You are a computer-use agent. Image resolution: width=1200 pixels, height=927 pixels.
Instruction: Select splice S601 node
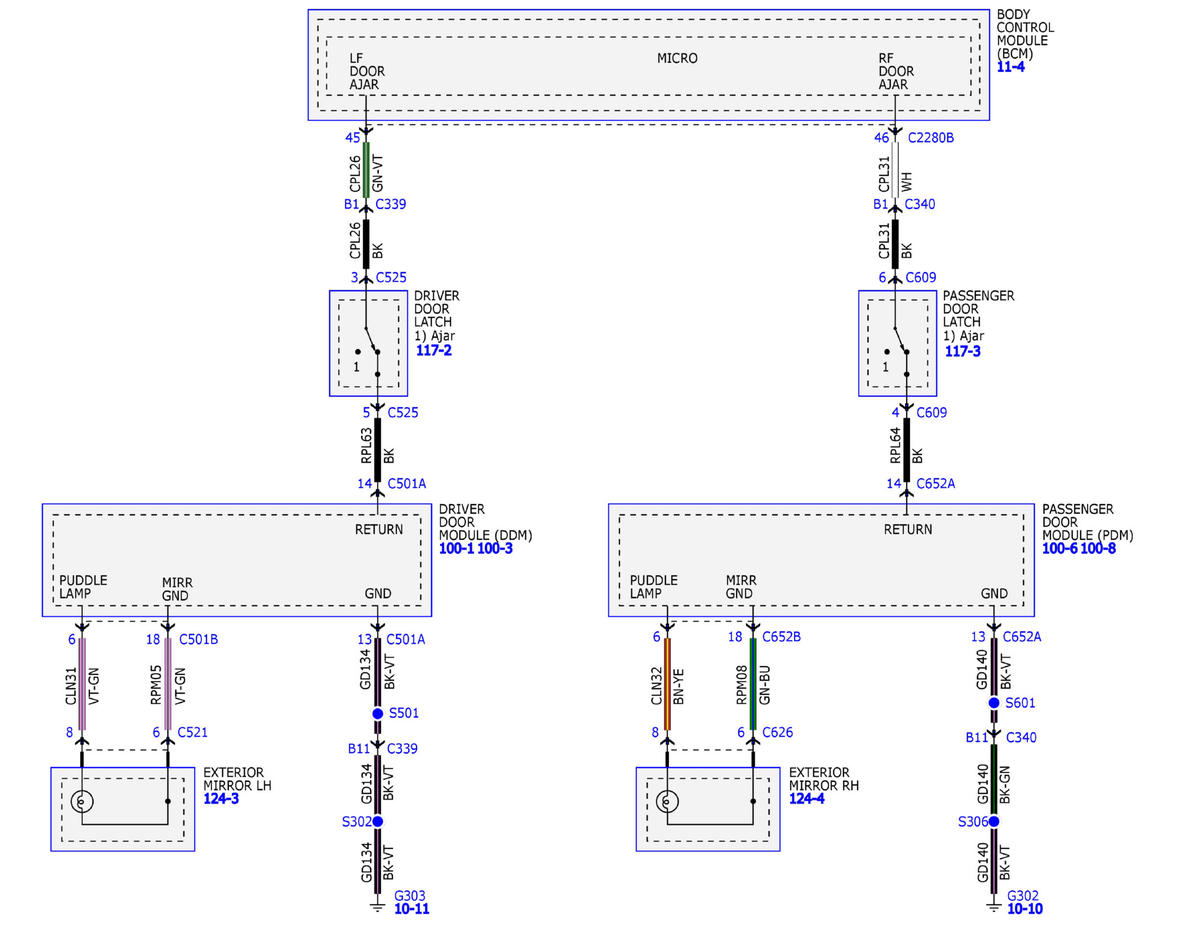click(994, 703)
